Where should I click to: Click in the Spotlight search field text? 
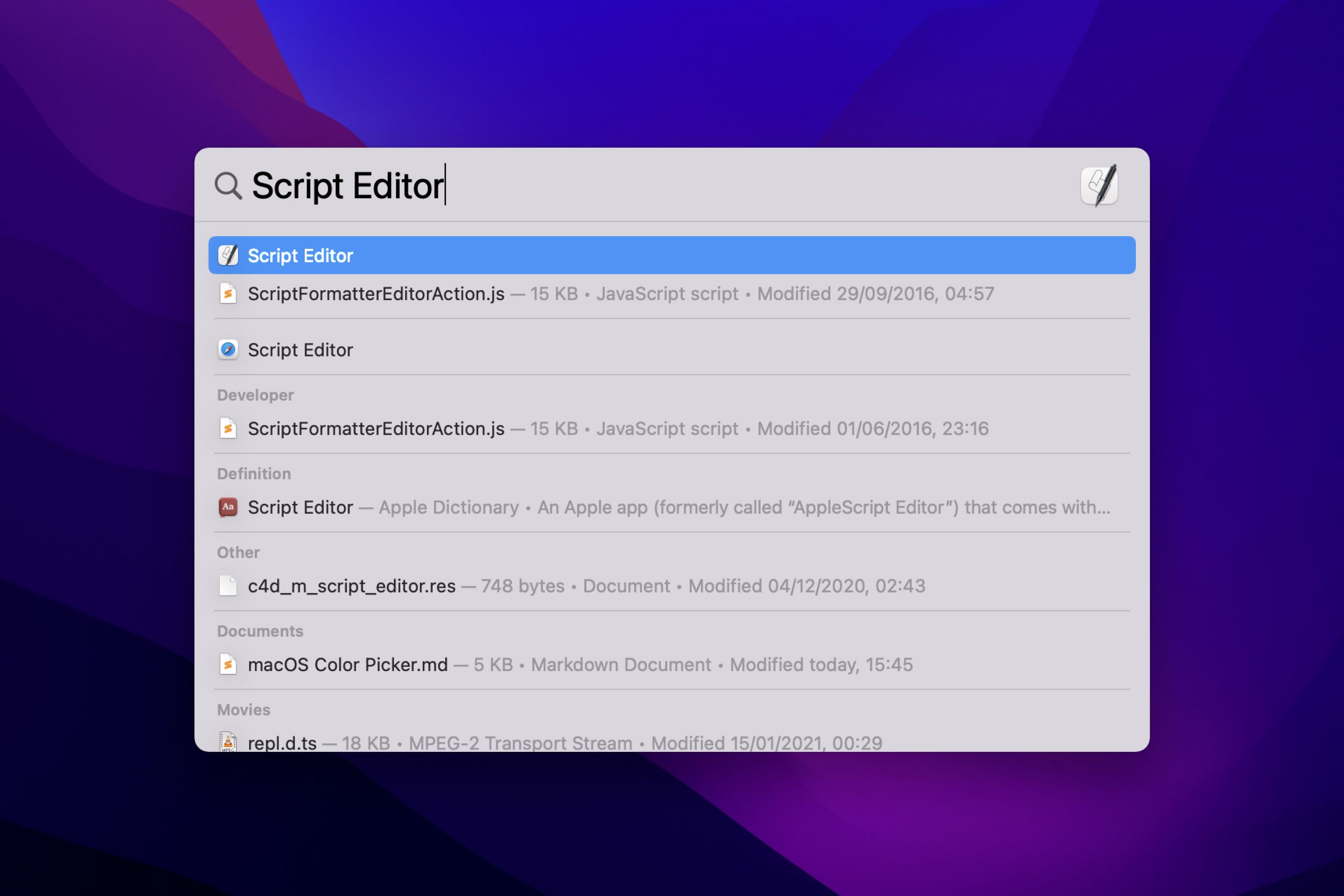pos(348,186)
